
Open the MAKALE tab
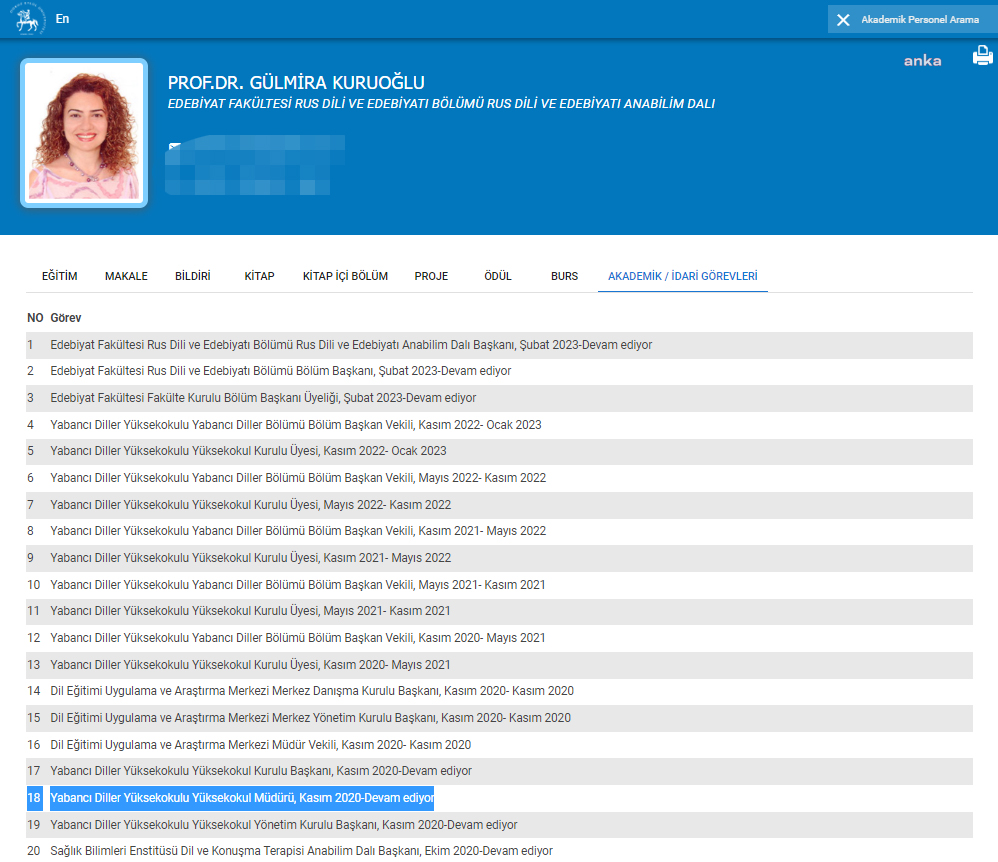[x=126, y=276]
